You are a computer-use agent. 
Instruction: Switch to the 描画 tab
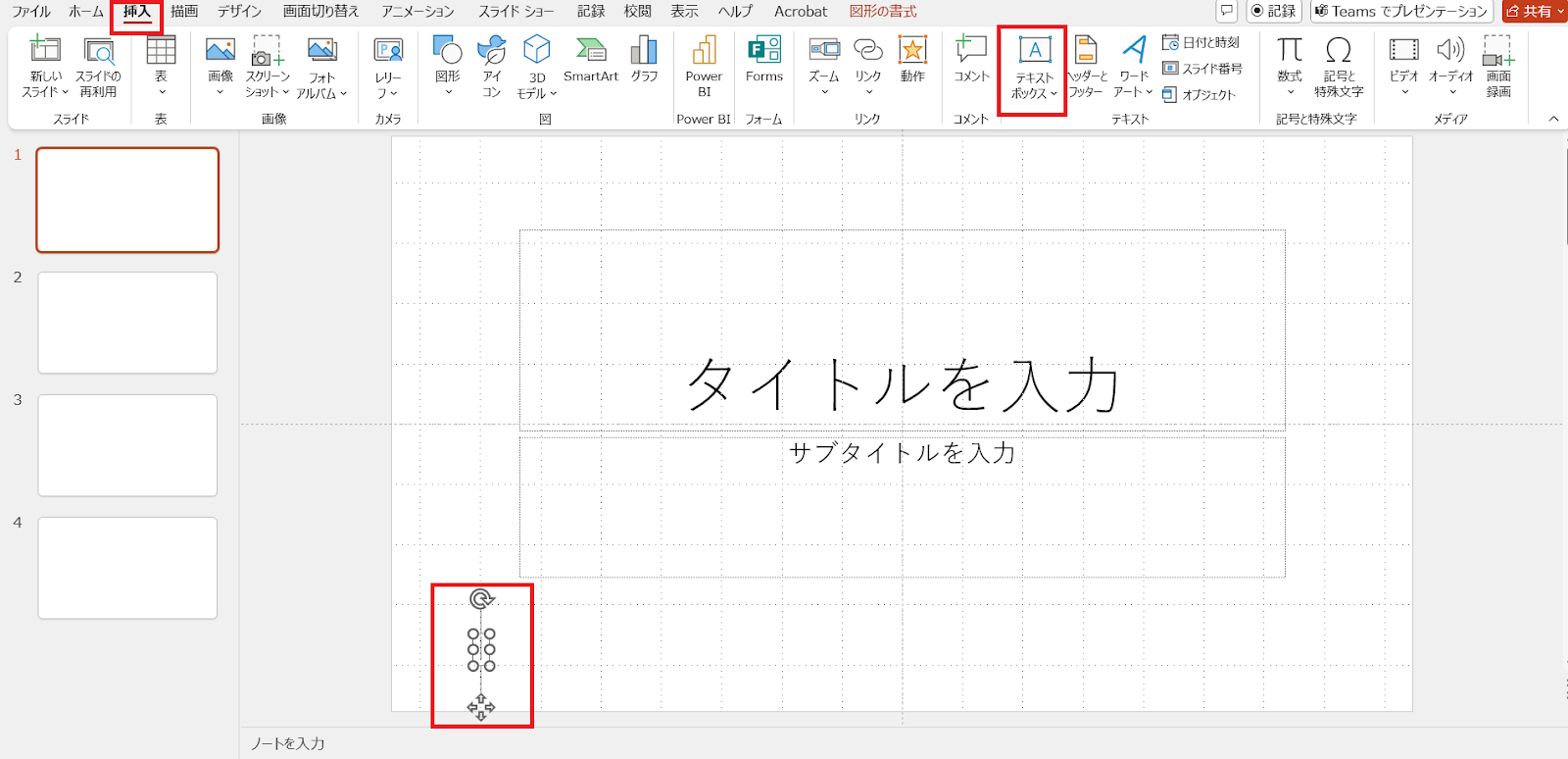tap(184, 12)
